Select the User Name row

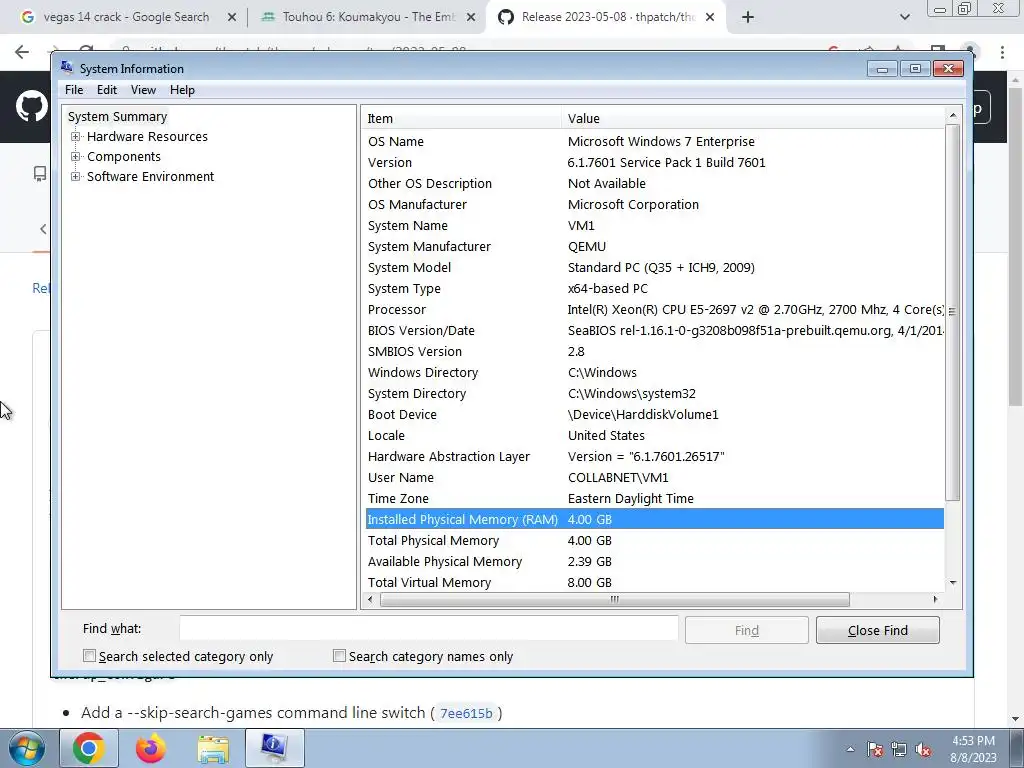[x=654, y=477]
